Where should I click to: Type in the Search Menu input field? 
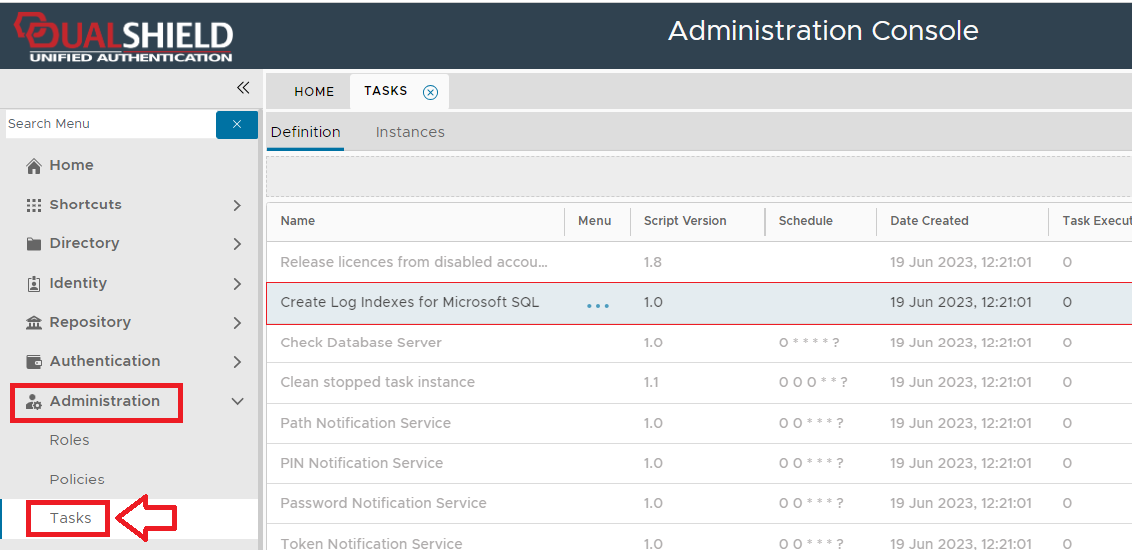pyautogui.click(x=108, y=124)
